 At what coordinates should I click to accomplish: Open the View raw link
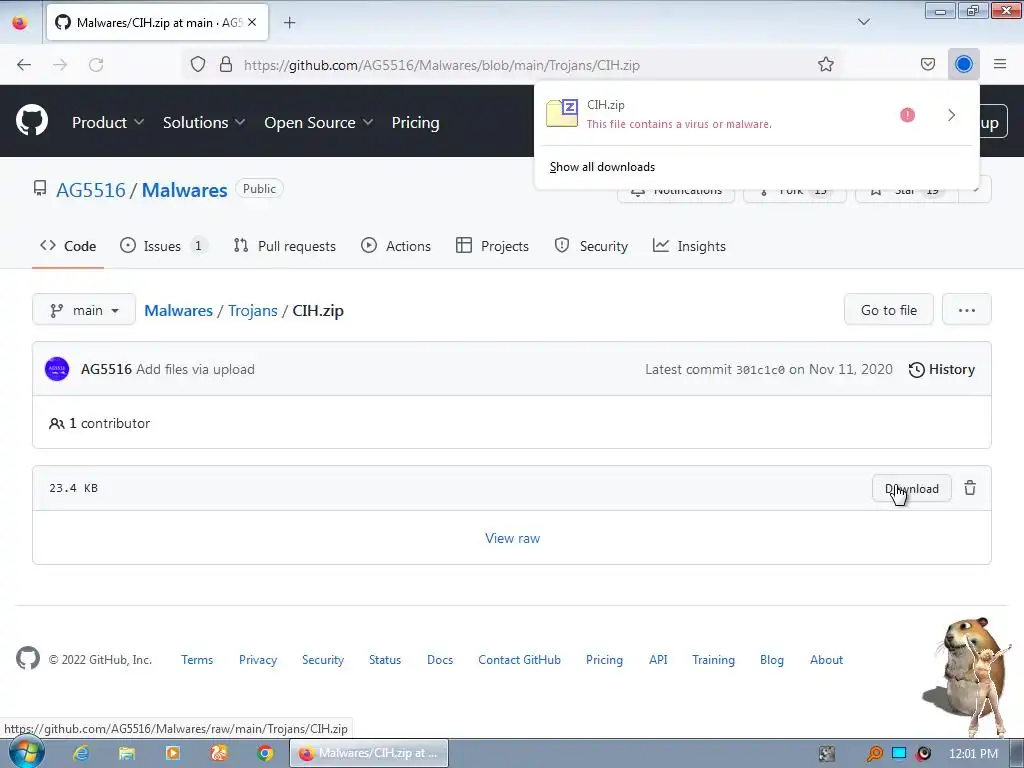[x=513, y=538]
